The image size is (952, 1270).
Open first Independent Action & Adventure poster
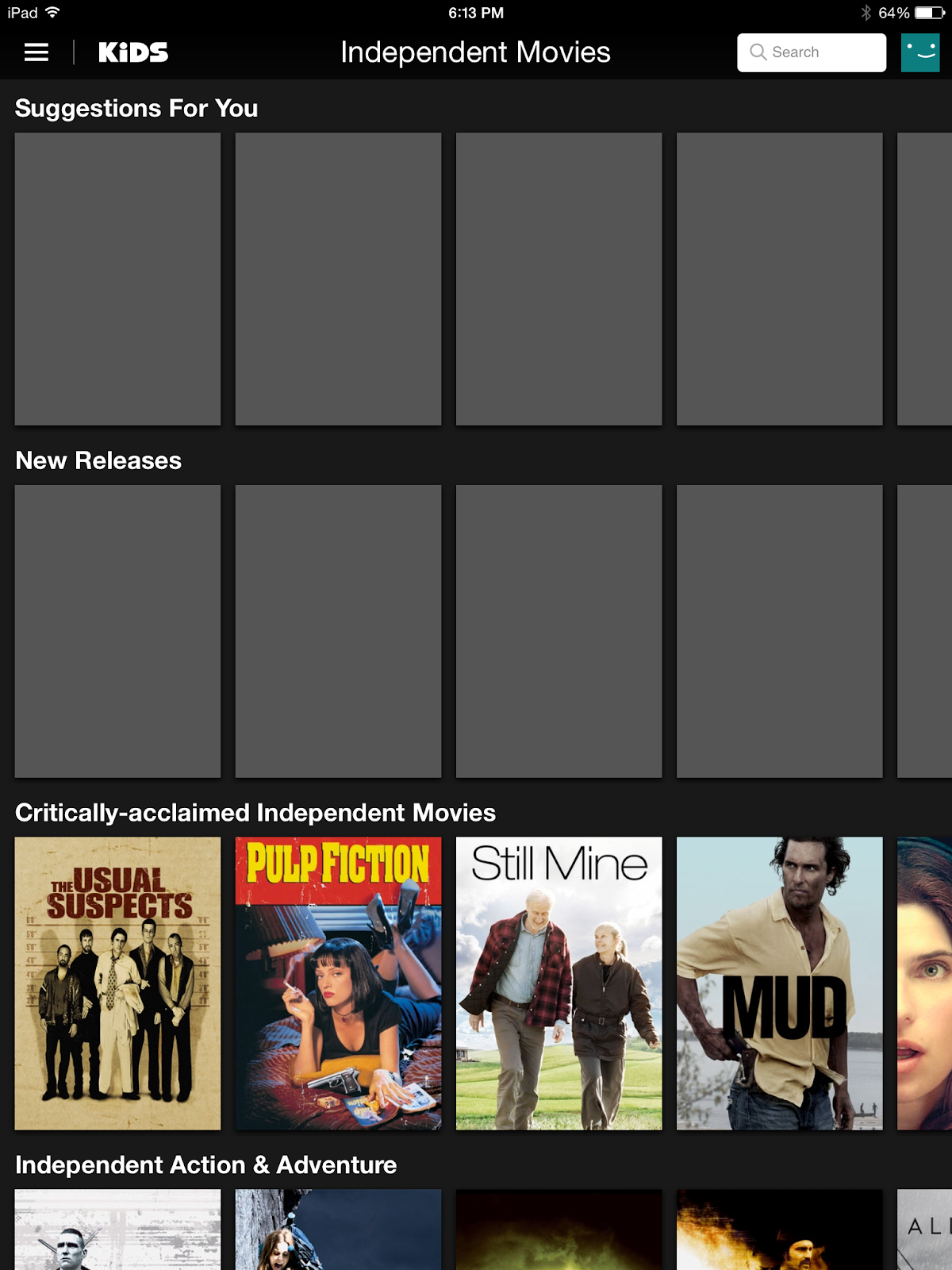pyautogui.click(x=117, y=1230)
